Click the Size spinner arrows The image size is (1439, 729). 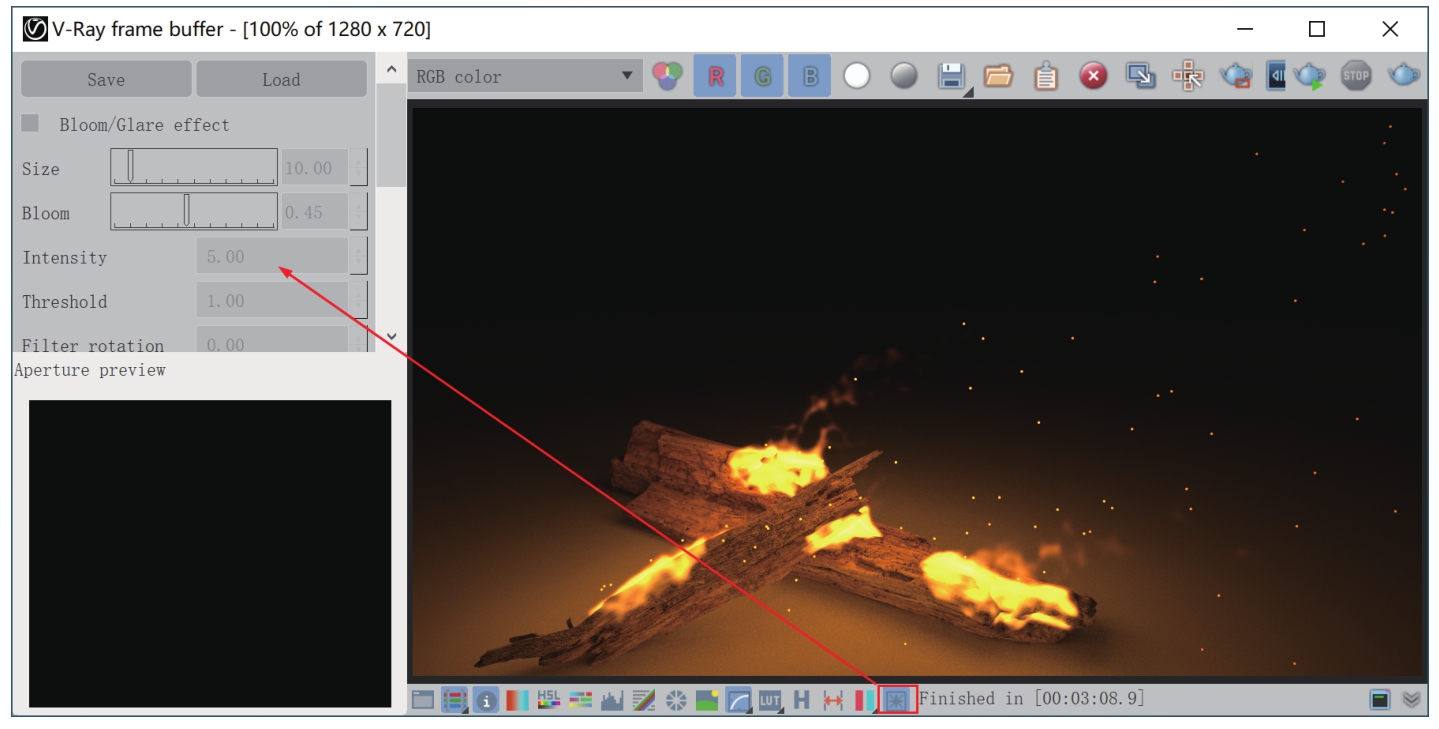click(359, 168)
